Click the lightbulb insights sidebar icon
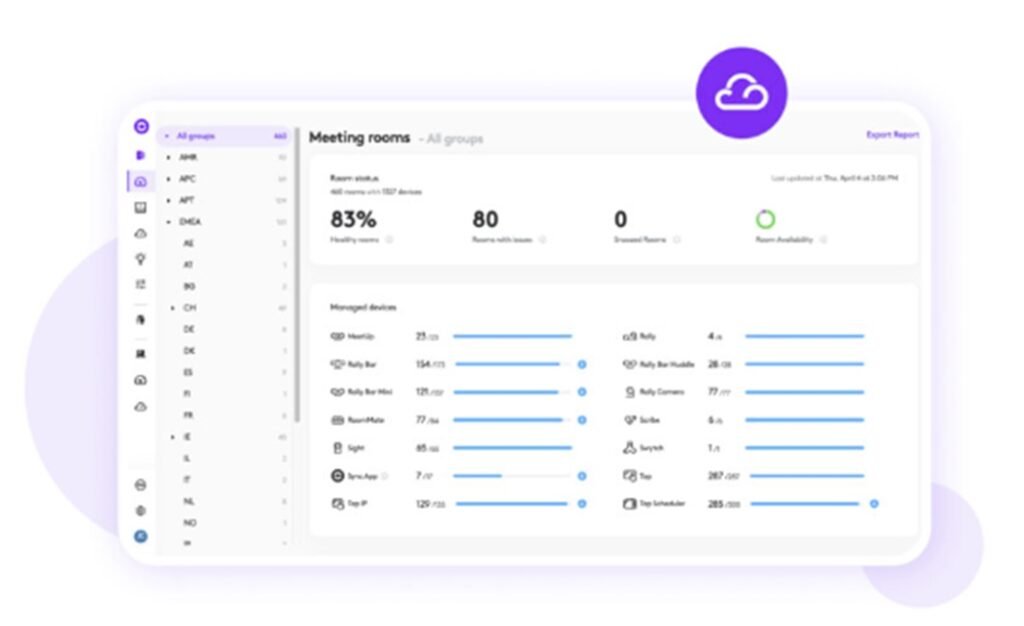 click(x=140, y=259)
